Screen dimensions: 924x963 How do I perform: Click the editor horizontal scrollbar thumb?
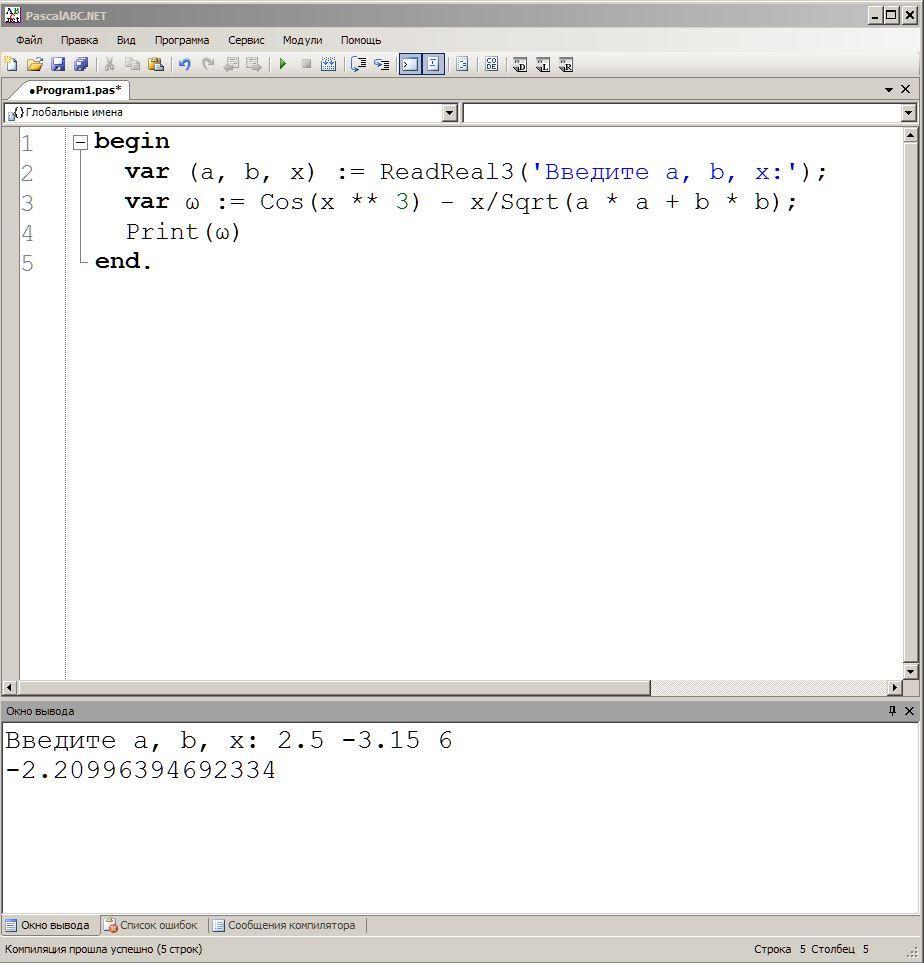(334, 687)
